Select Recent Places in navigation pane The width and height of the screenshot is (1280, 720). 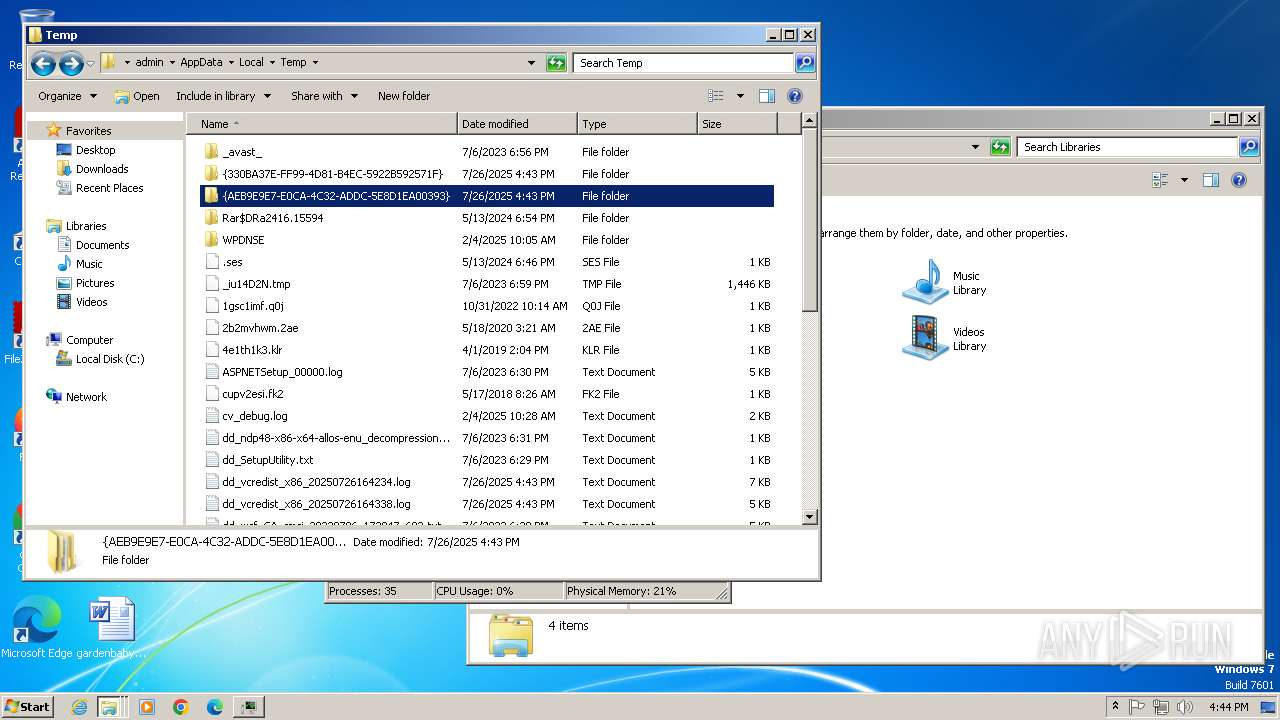(x=109, y=188)
